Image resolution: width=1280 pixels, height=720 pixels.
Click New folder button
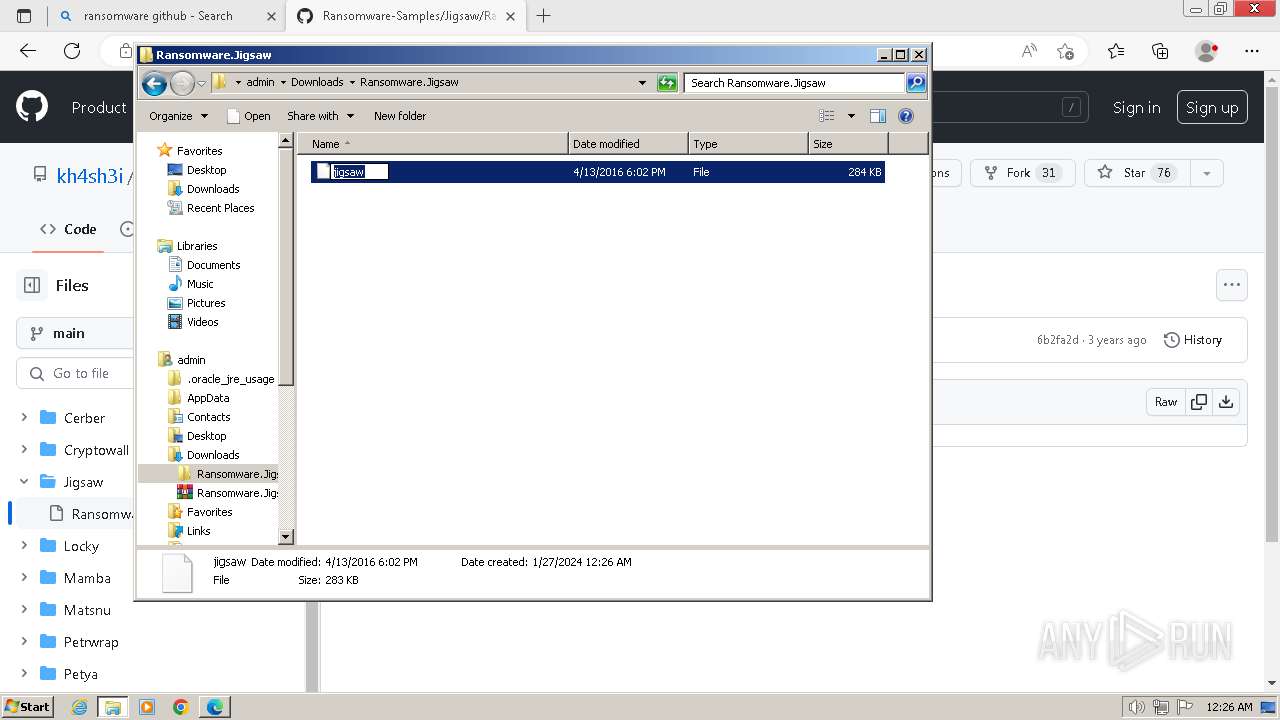pos(400,116)
